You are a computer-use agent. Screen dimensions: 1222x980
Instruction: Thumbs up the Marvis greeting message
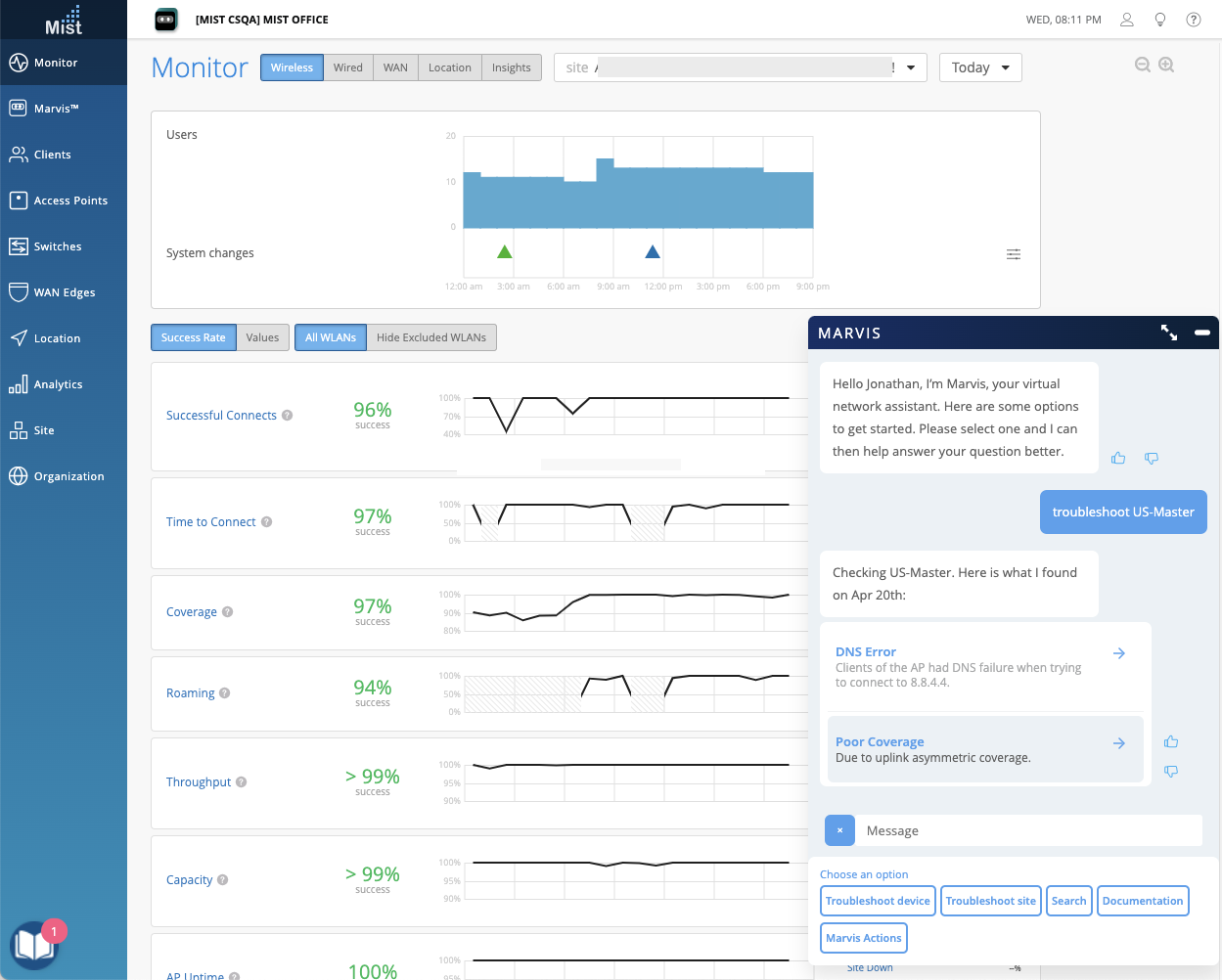coord(1118,458)
